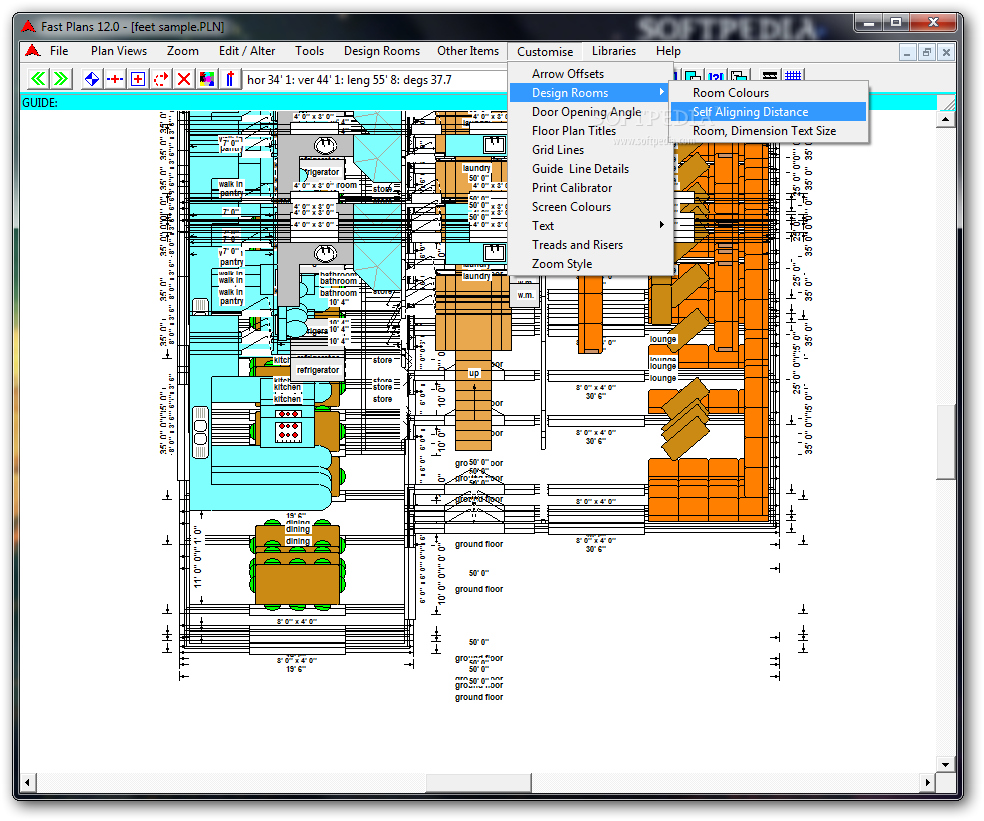Open the Other Items menu
Image resolution: width=984 pixels, height=821 pixels.
pos(468,51)
